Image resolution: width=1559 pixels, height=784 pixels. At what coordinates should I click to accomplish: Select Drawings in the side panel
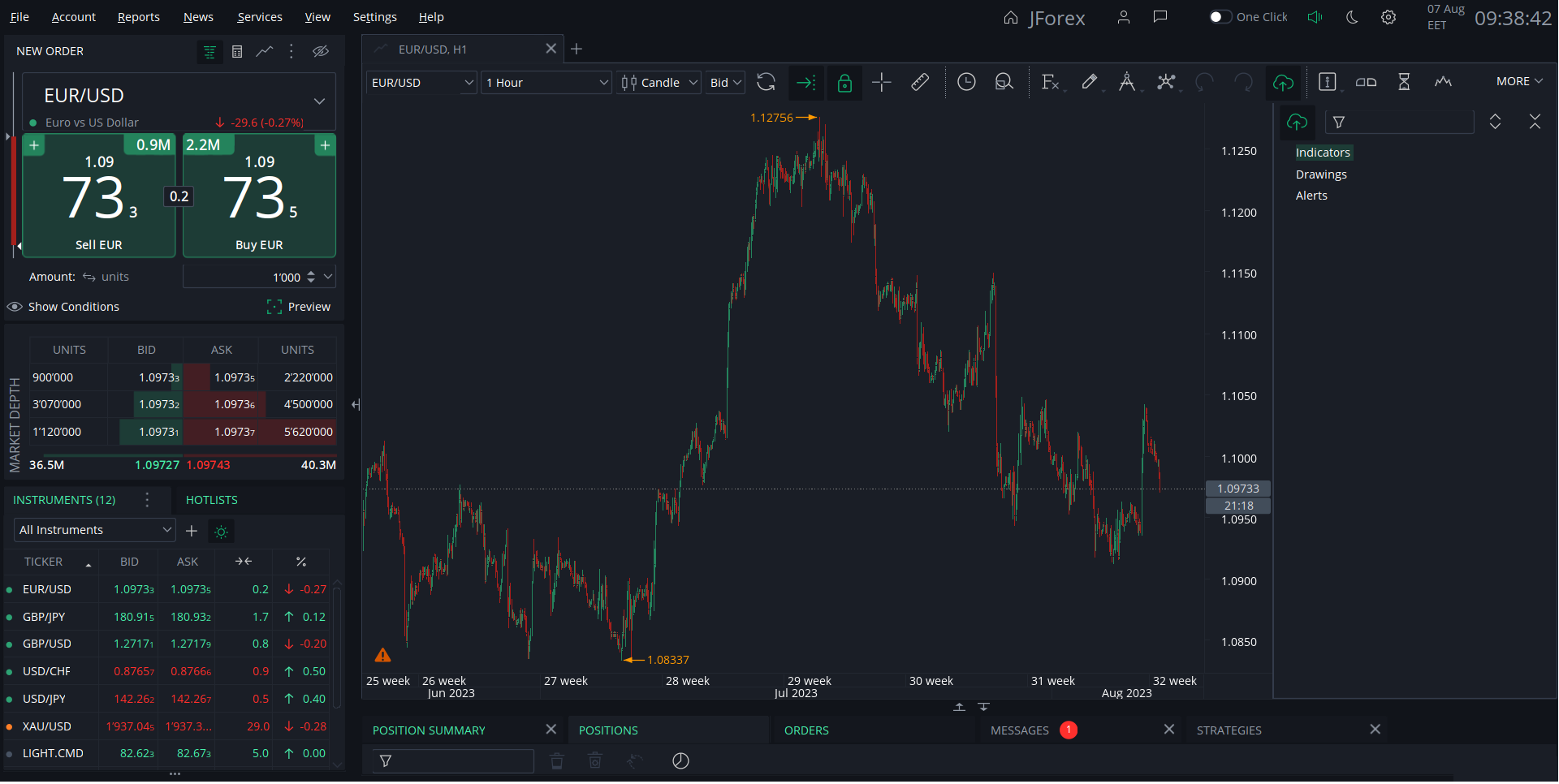tap(1321, 175)
